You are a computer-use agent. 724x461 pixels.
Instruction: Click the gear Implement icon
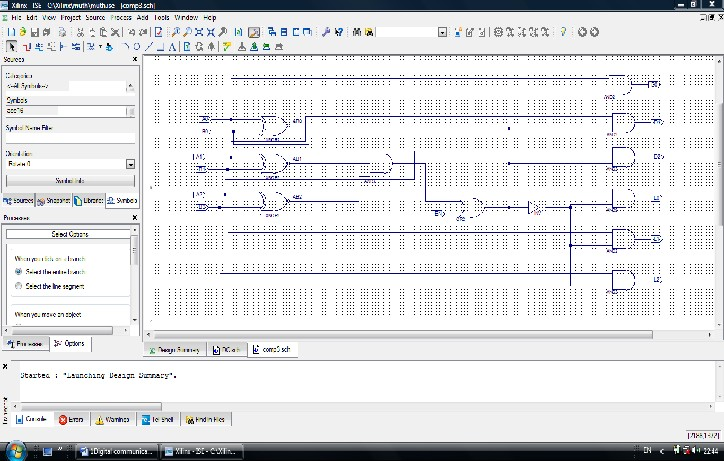click(x=498, y=32)
